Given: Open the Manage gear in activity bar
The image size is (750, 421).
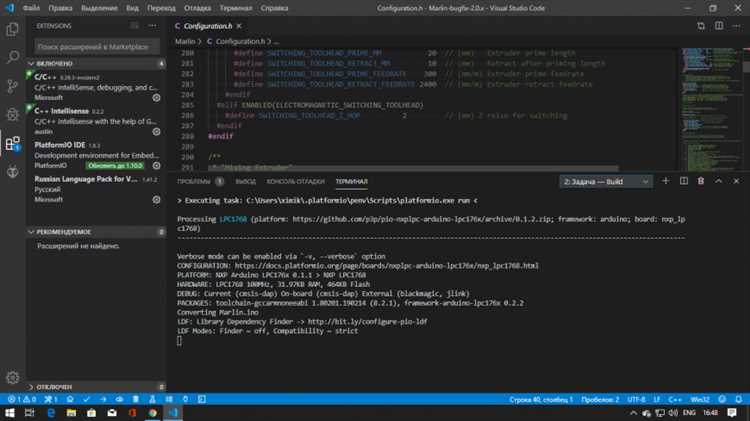Looking at the screenshot, I should point(12,377).
